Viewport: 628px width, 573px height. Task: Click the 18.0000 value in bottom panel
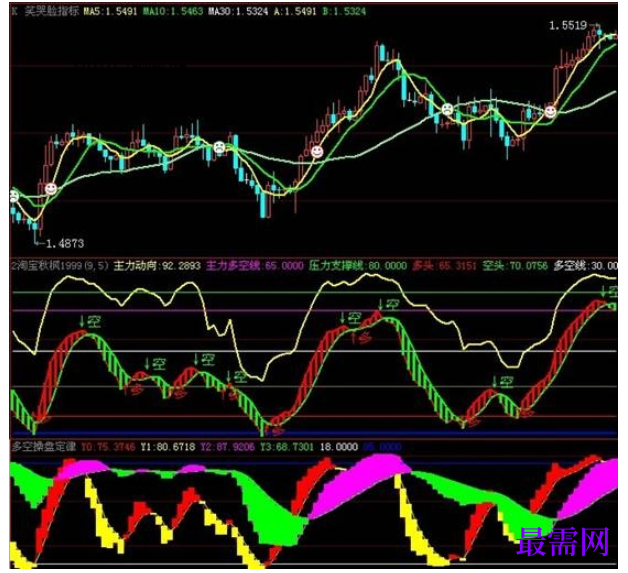point(338,447)
